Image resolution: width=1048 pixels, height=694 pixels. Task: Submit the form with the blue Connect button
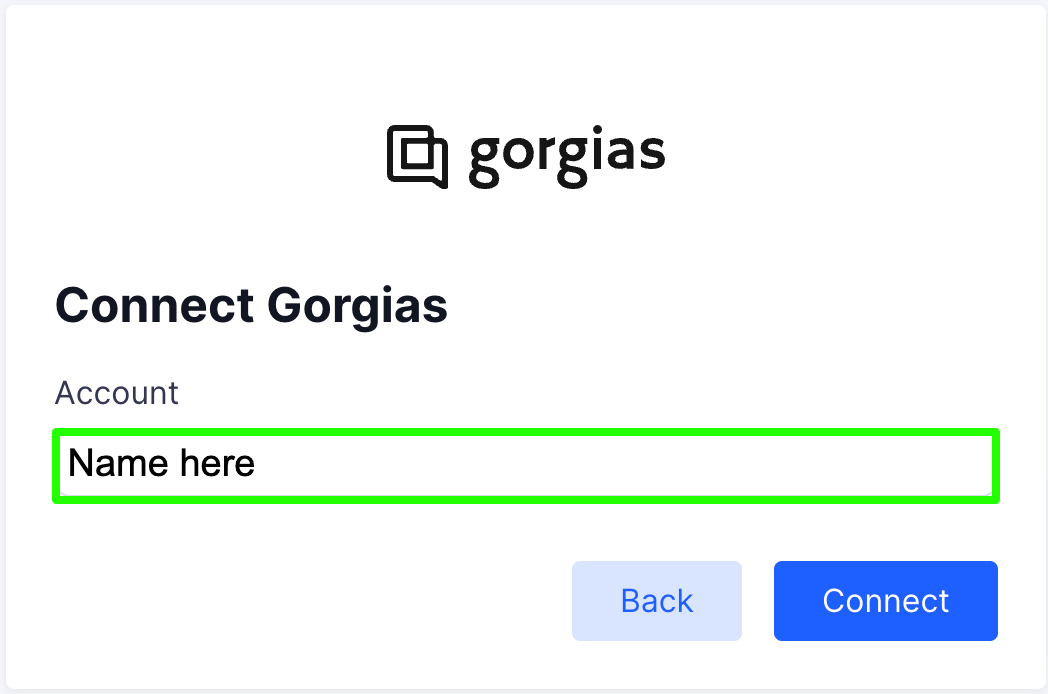pos(886,600)
